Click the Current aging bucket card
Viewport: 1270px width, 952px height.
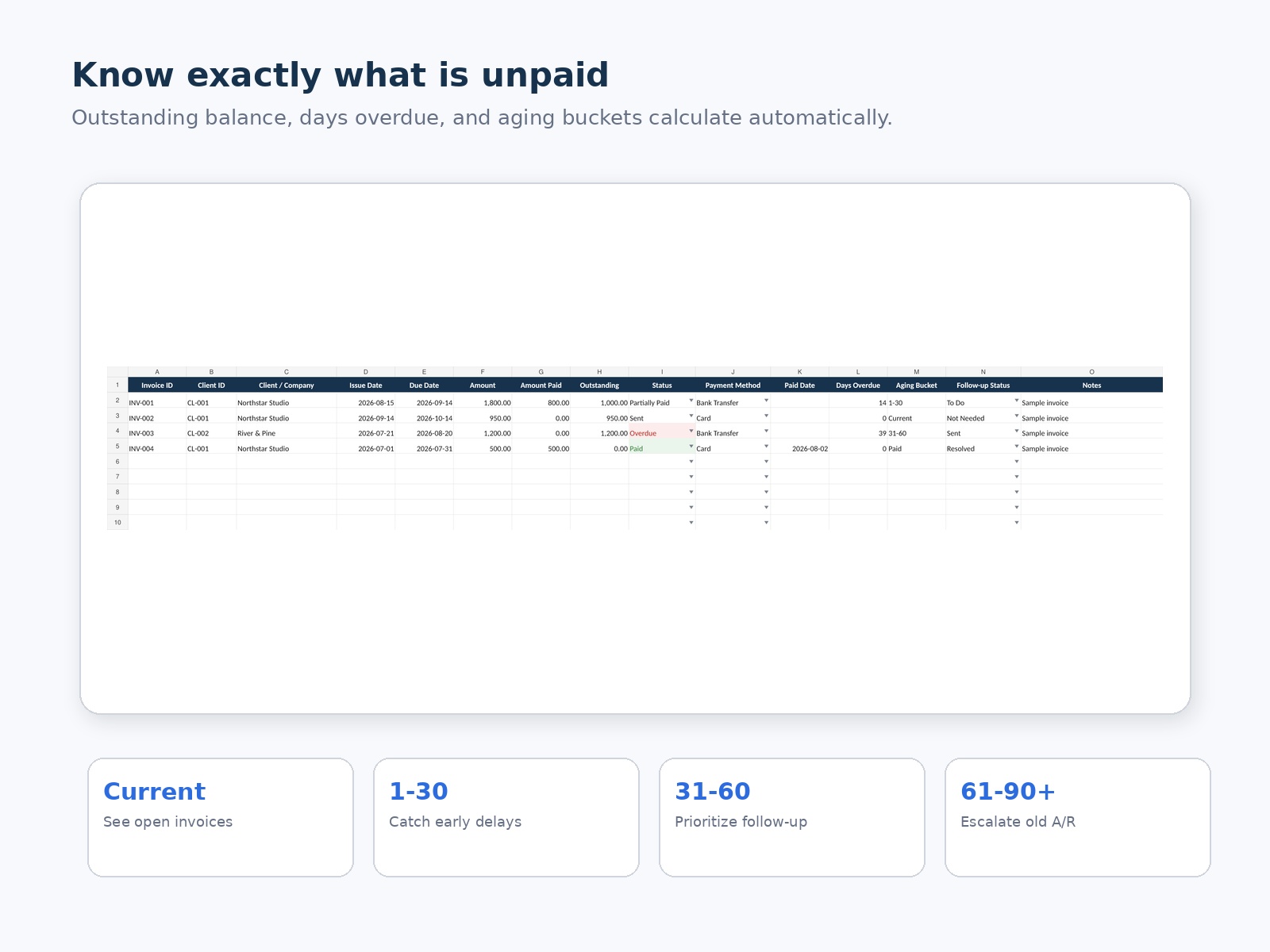point(221,817)
